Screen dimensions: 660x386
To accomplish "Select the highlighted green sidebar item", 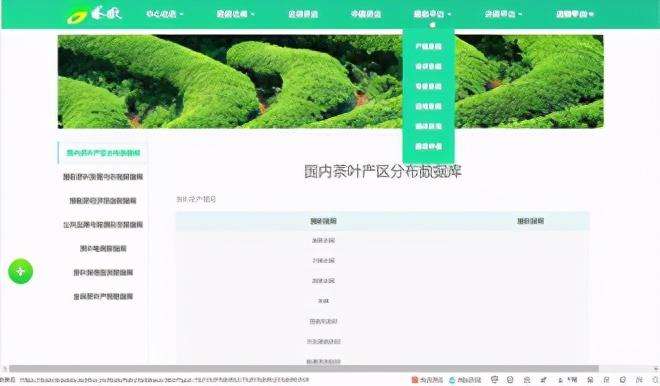I will (103, 153).
